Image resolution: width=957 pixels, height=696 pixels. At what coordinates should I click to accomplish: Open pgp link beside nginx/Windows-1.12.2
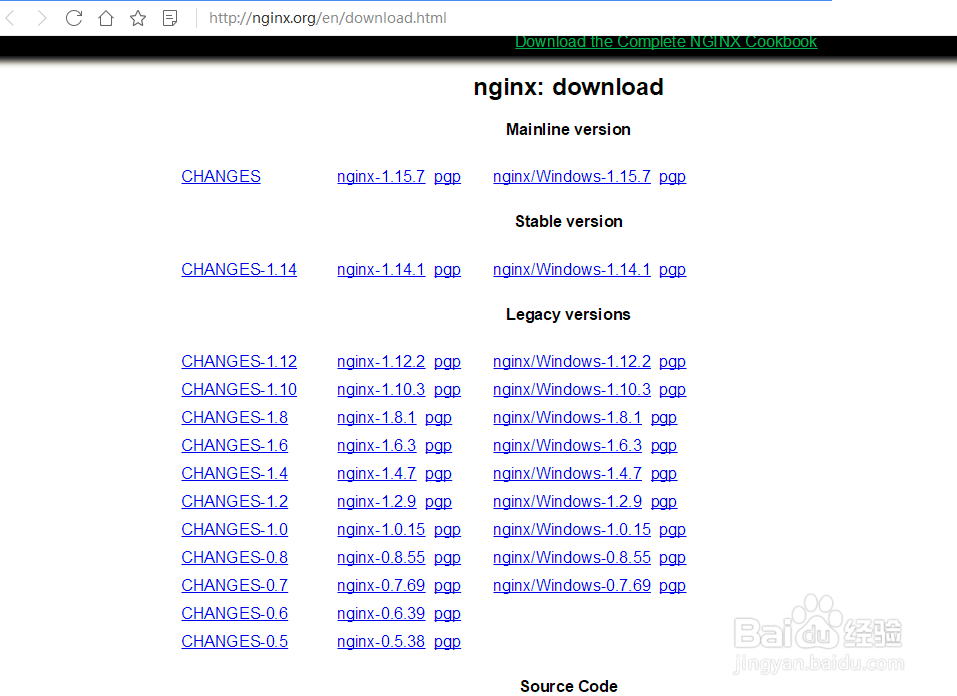[673, 362]
